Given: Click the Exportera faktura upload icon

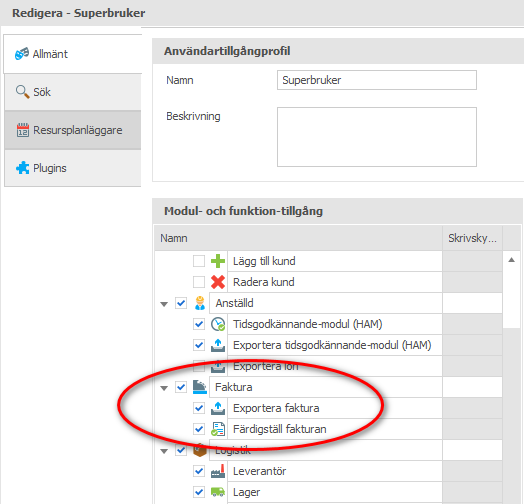Looking at the screenshot, I should point(218,408).
